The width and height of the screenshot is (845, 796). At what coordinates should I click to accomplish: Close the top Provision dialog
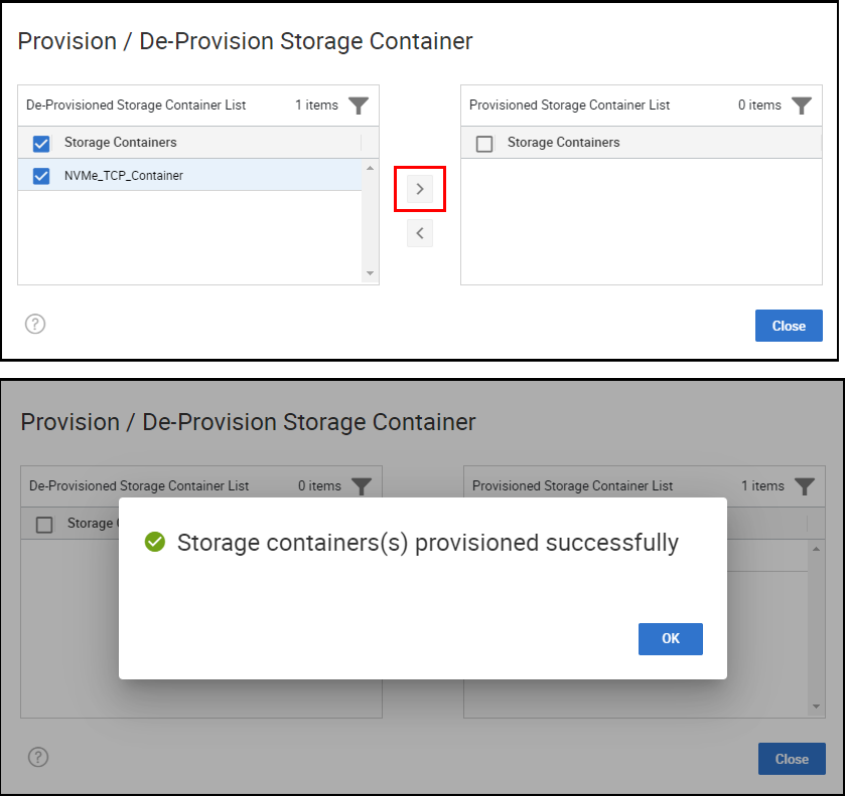click(788, 325)
